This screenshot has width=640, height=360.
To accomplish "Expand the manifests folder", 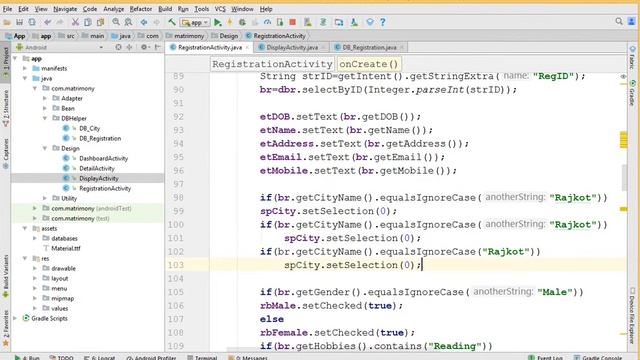I will tap(25, 69).
